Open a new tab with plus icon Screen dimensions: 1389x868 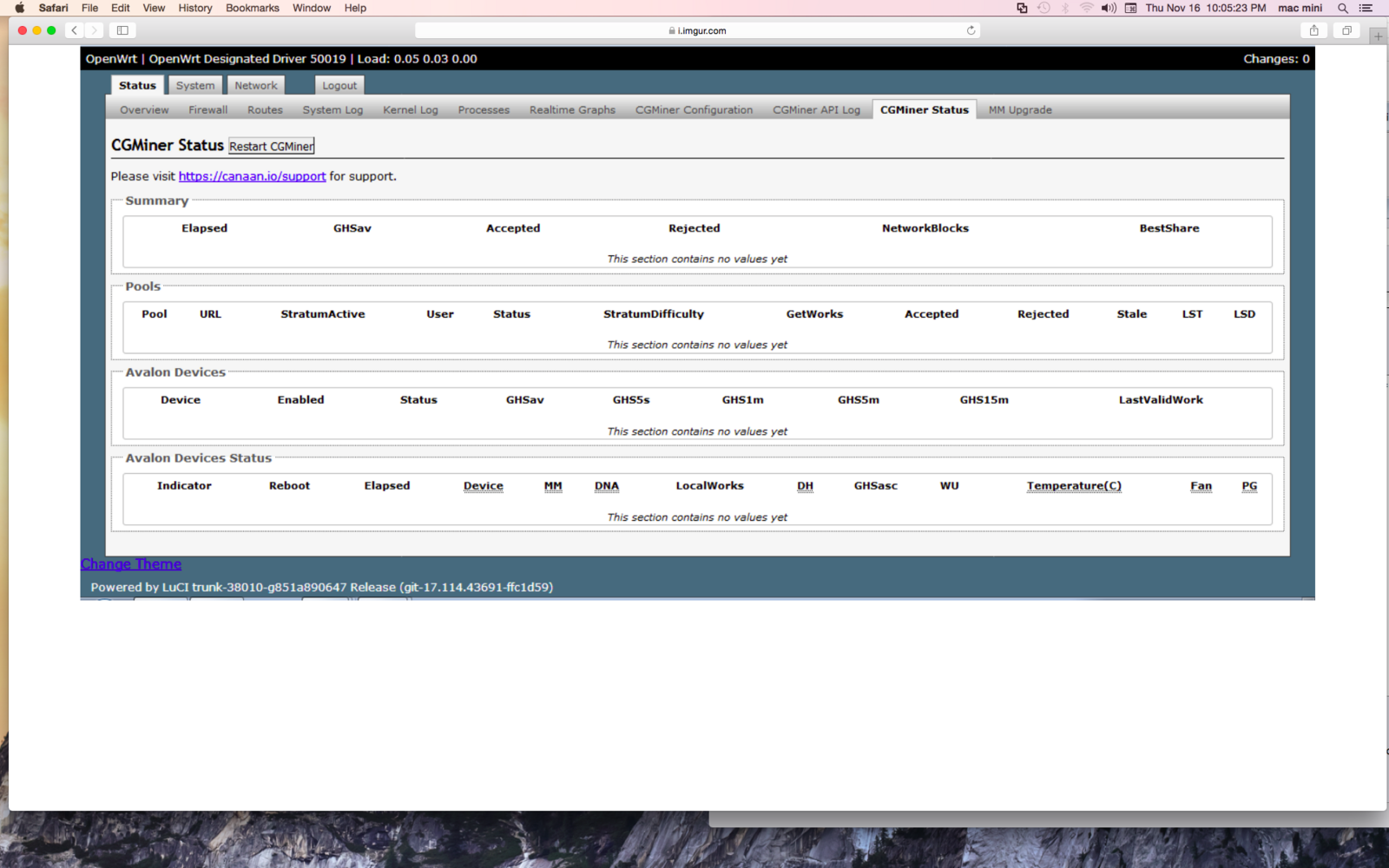pyautogui.click(x=1379, y=36)
